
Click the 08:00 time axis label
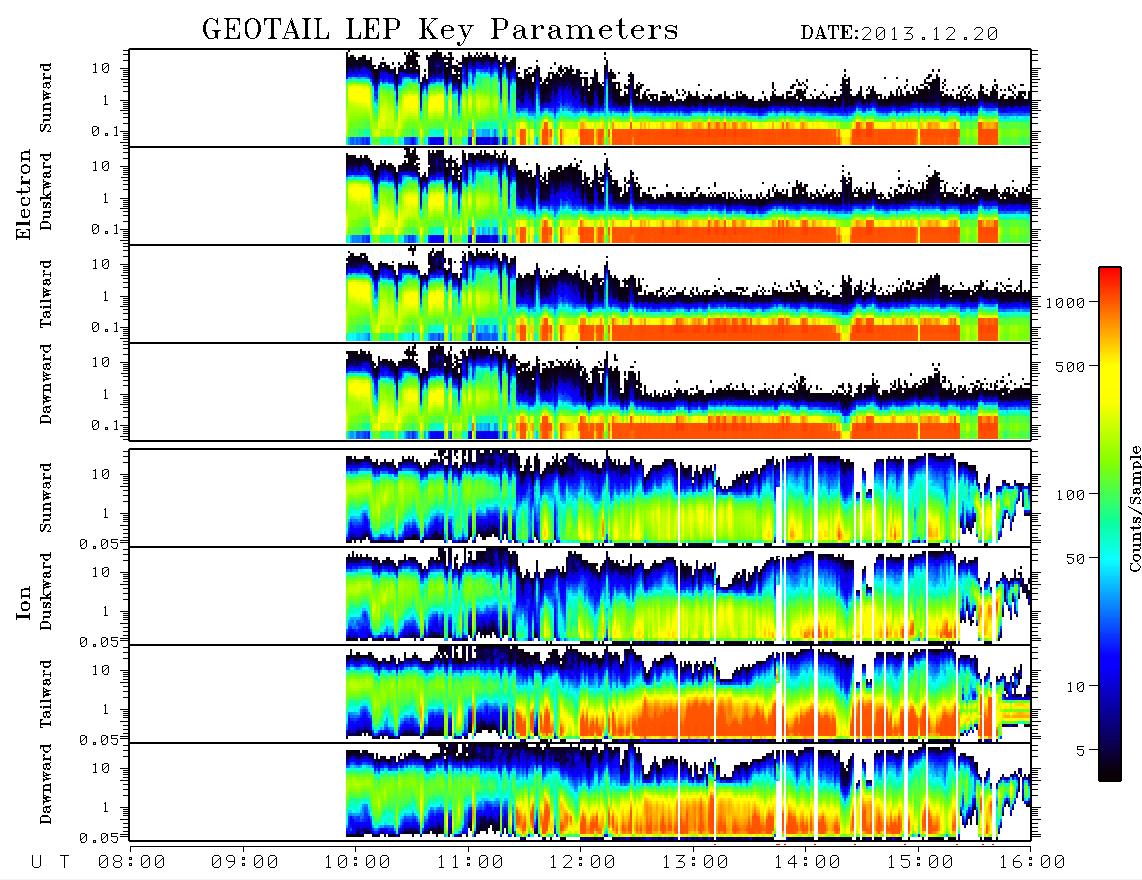[132, 862]
